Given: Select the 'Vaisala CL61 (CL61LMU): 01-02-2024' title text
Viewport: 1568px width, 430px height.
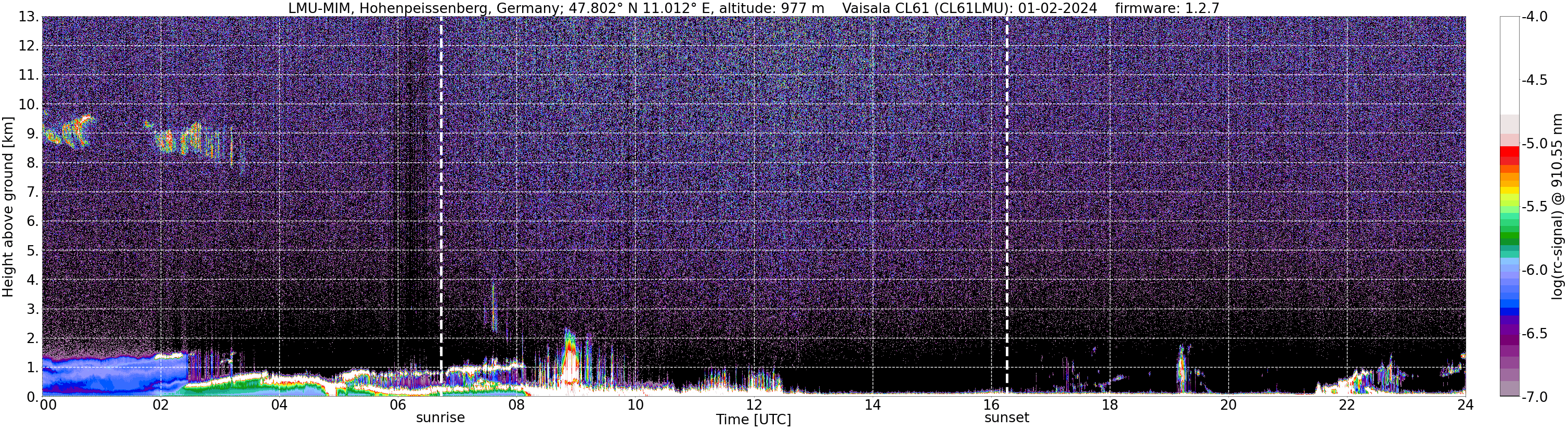Looking at the screenshot, I should 969,8.
